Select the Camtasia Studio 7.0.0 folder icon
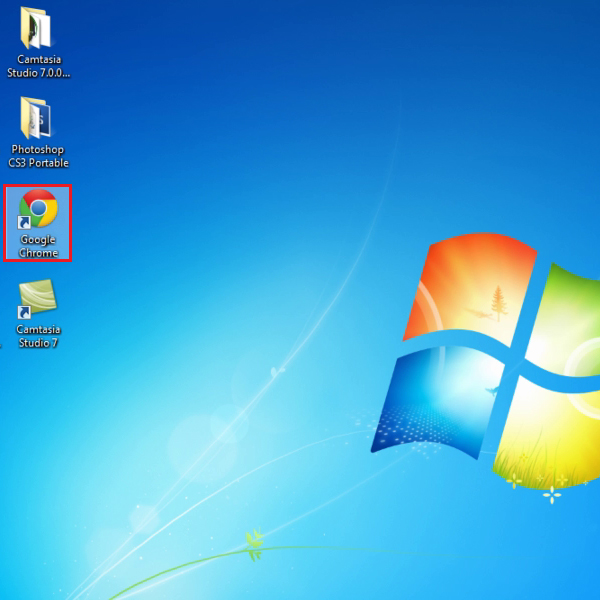 point(36,28)
